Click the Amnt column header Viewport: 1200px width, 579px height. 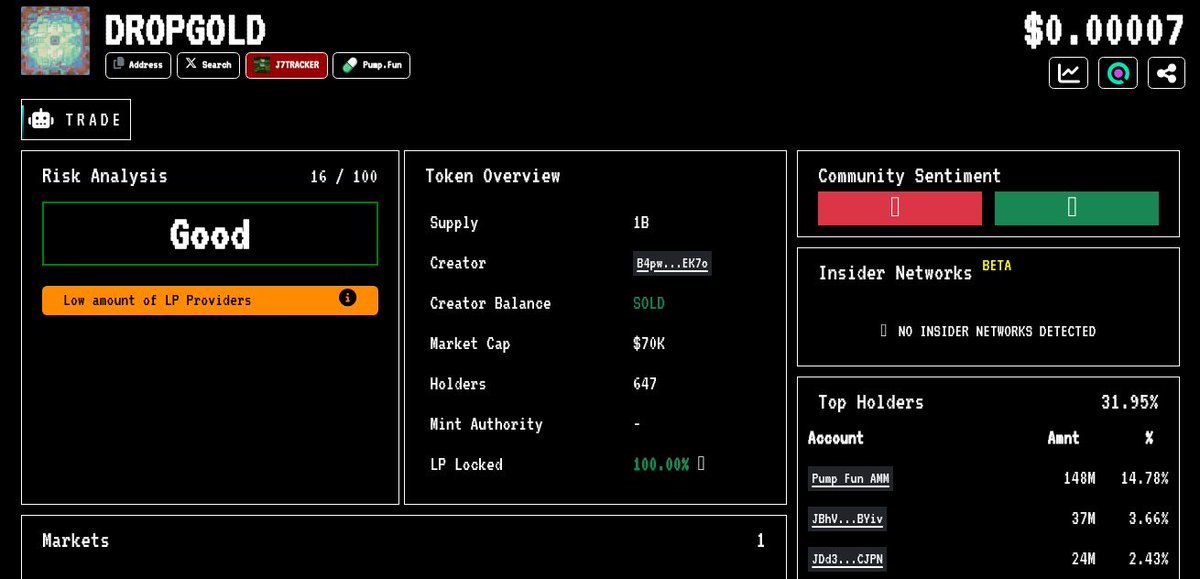click(x=1063, y=438)
